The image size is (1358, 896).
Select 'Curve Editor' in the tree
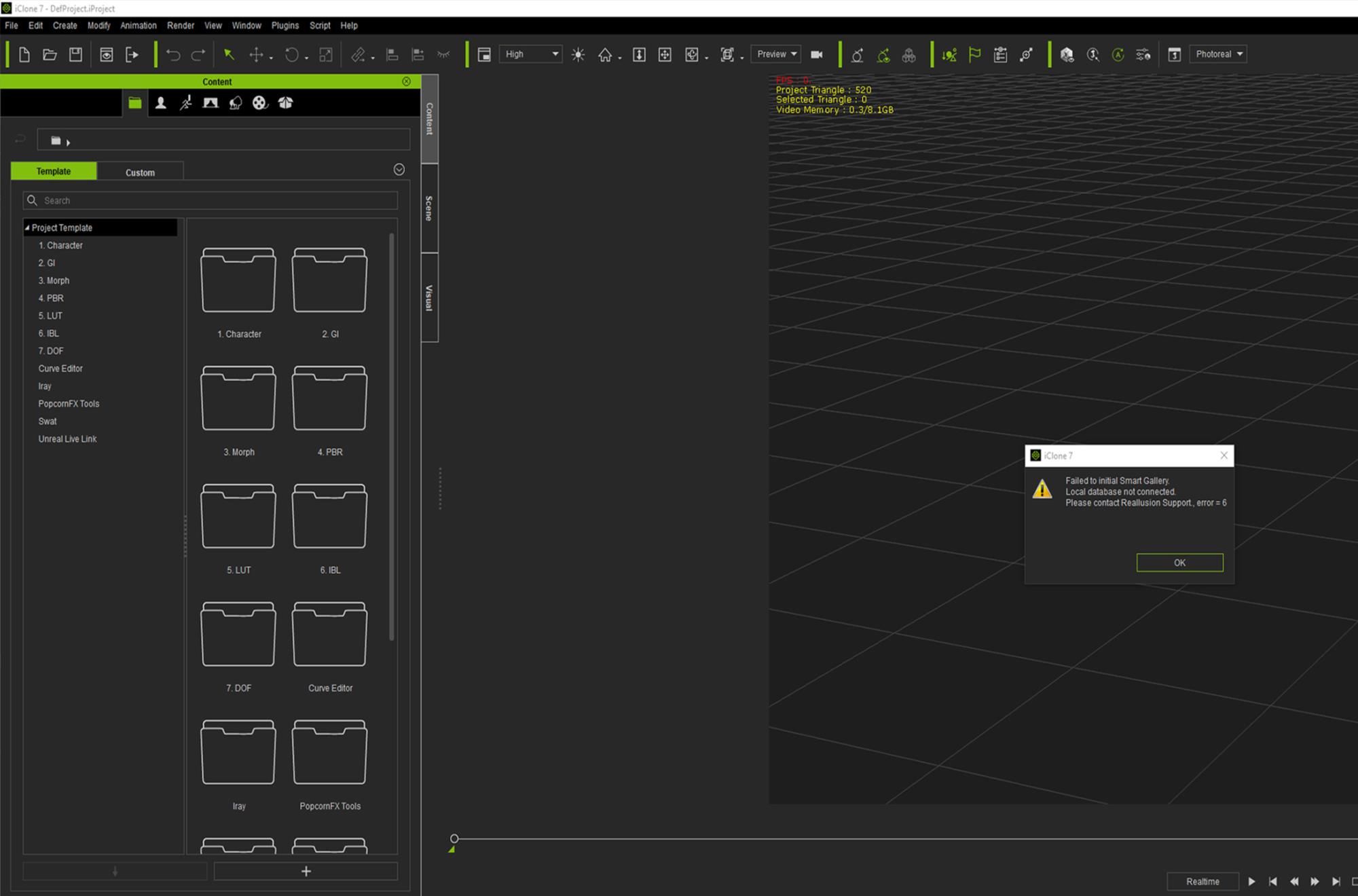(60, 369)
